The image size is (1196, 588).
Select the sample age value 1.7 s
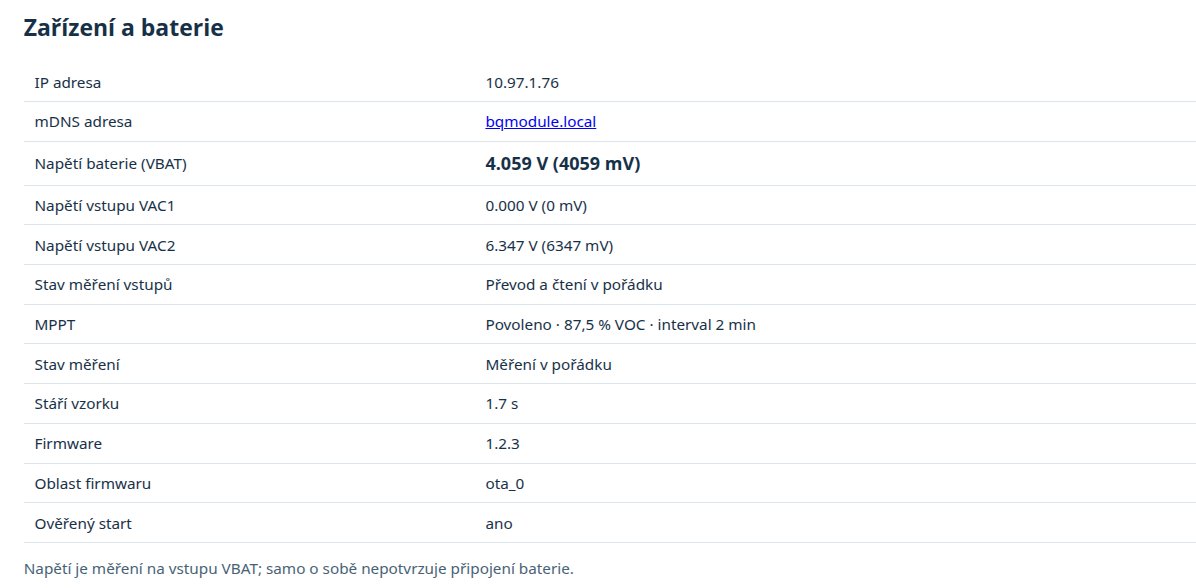502,404
